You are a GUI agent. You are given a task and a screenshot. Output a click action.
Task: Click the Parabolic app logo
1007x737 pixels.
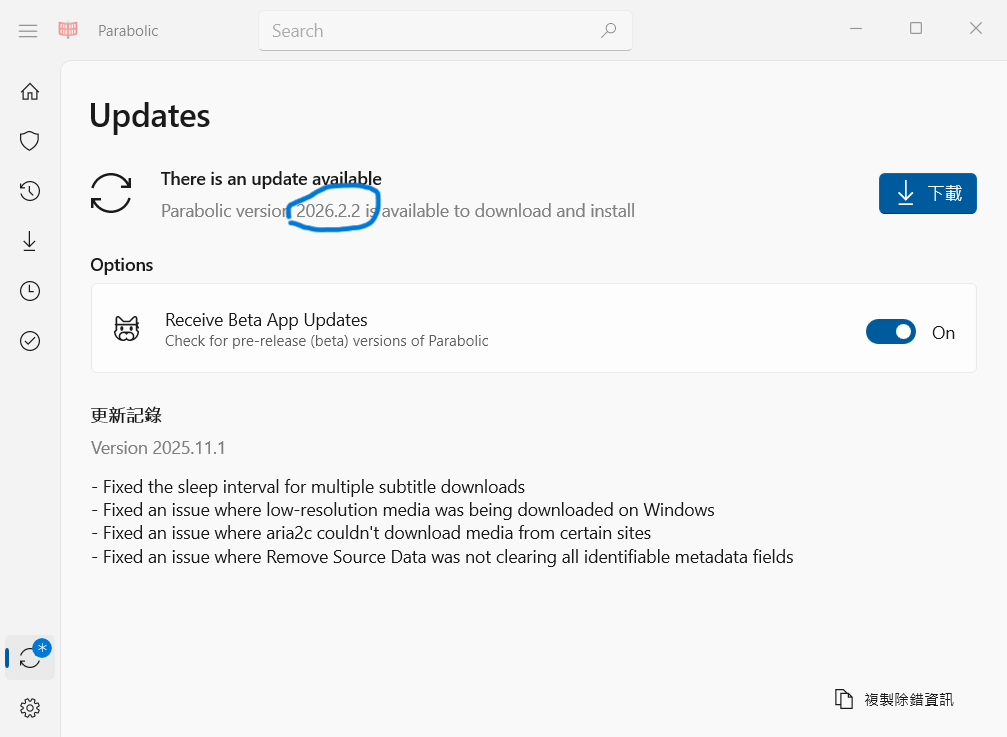coord(68,31)
